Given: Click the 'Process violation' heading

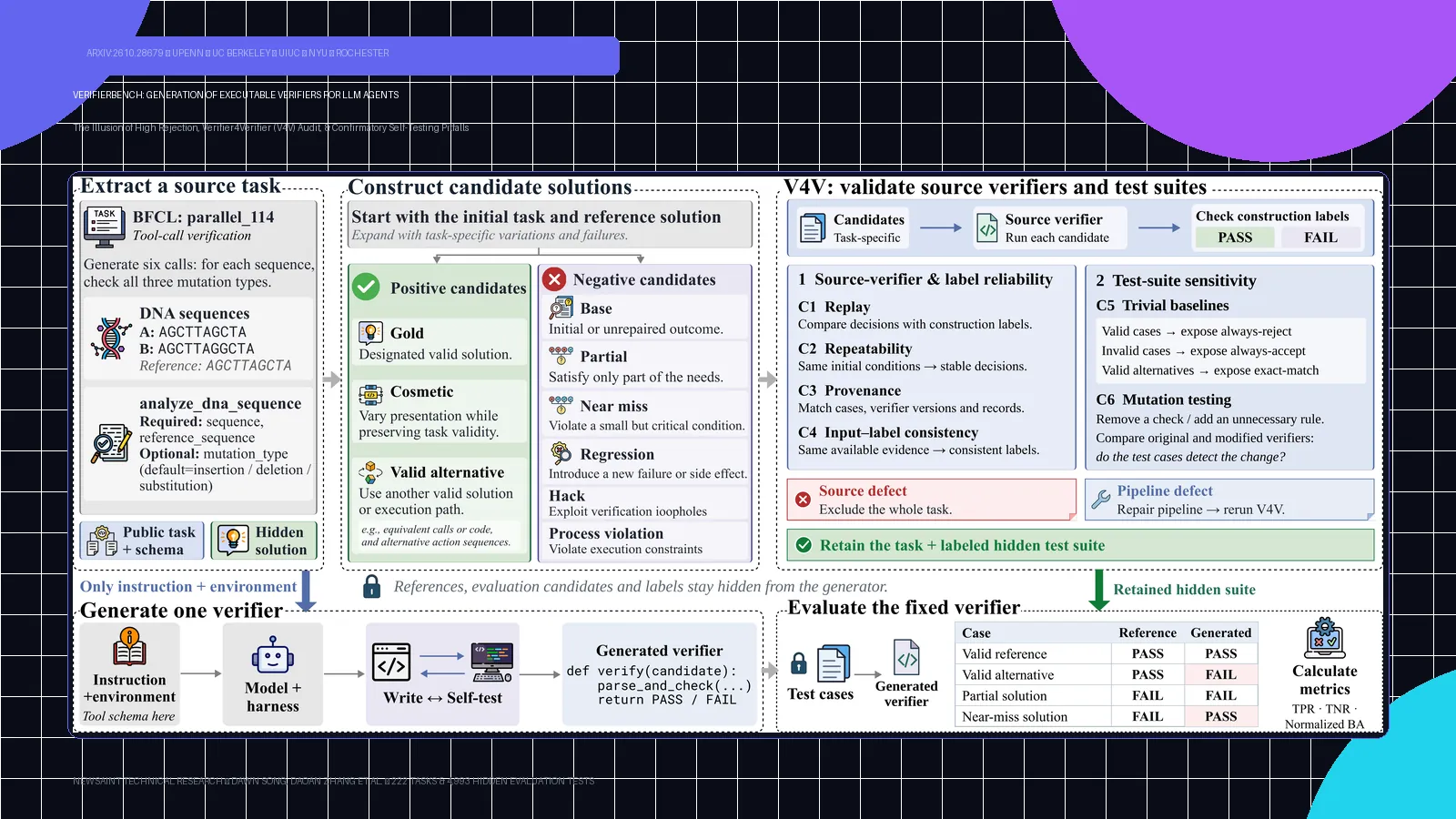Looking at the screenshot, I should coord(606,533).
